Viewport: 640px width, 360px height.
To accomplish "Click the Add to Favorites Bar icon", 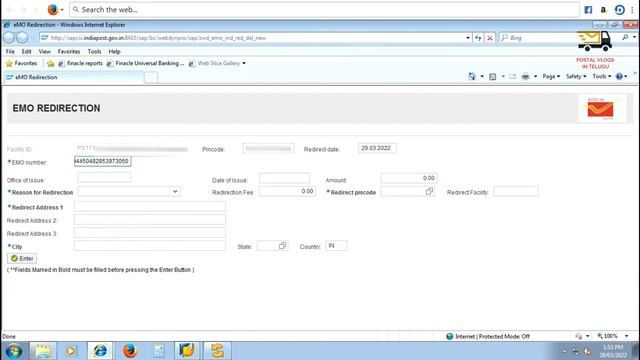I will click(x=50, y=63).
